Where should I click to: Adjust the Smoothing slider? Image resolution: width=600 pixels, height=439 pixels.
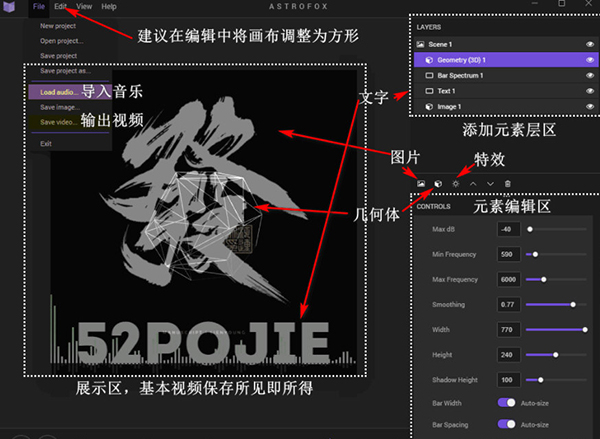pos(573,304)
